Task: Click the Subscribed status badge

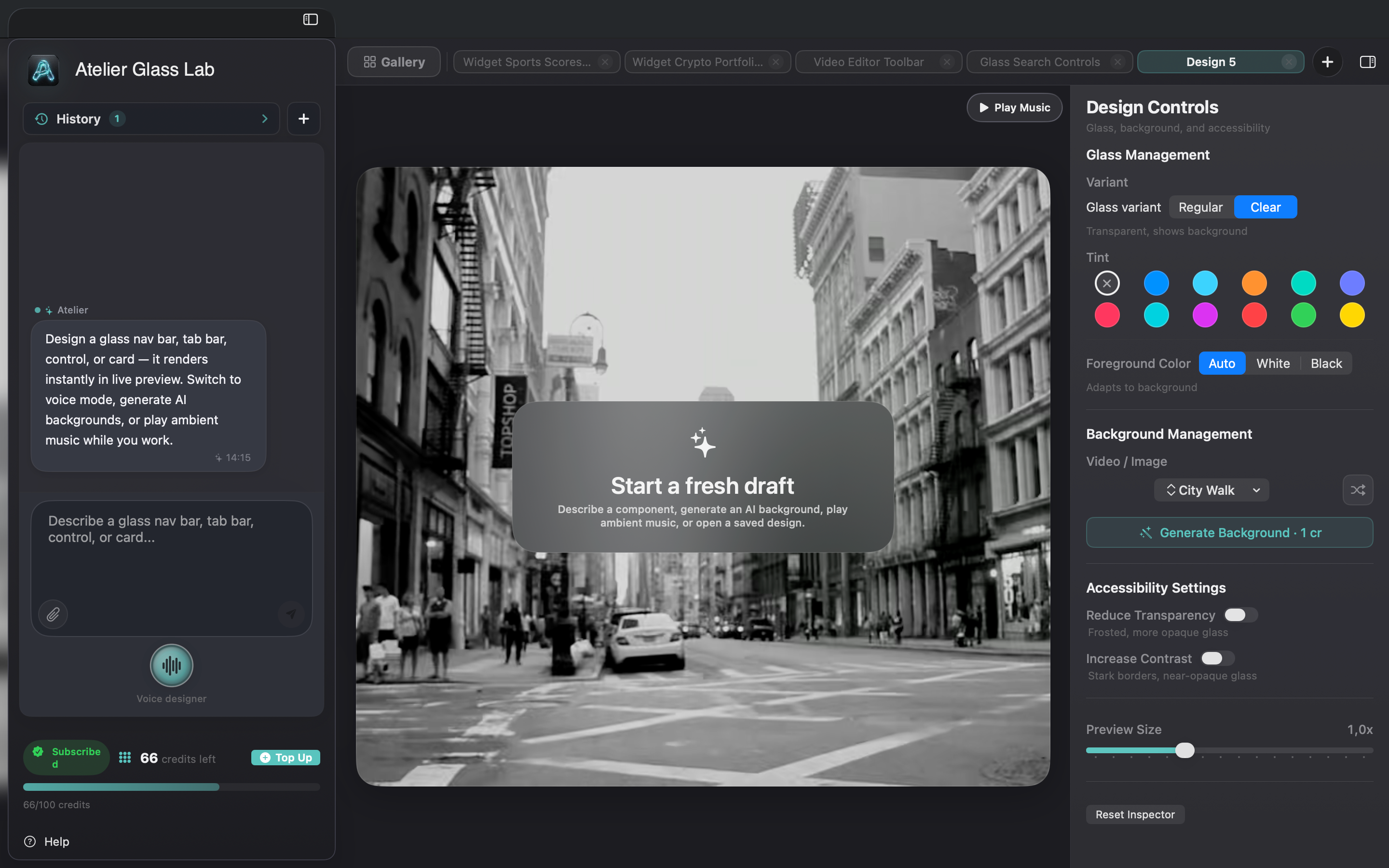Action: (x=67, y=758)
